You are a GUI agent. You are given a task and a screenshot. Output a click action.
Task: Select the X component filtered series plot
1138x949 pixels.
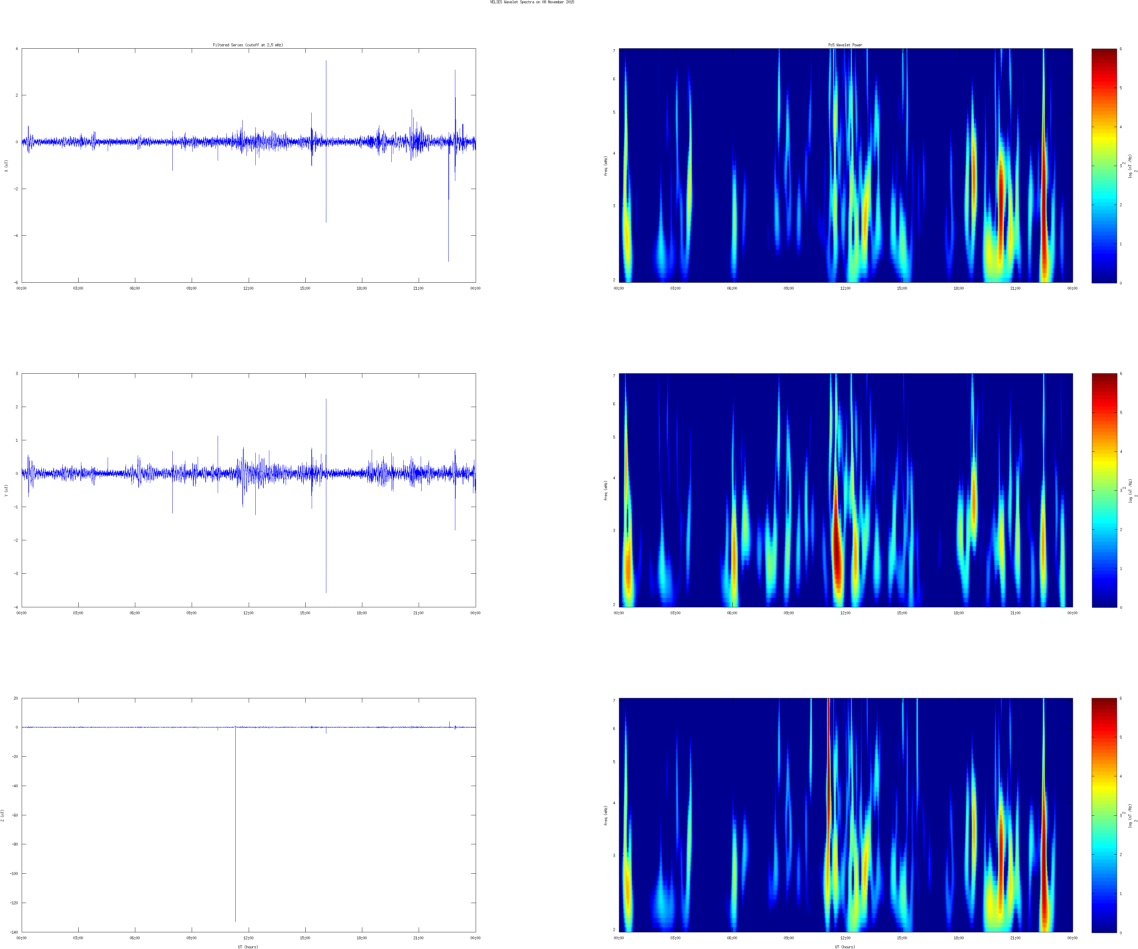click(249, 165)
